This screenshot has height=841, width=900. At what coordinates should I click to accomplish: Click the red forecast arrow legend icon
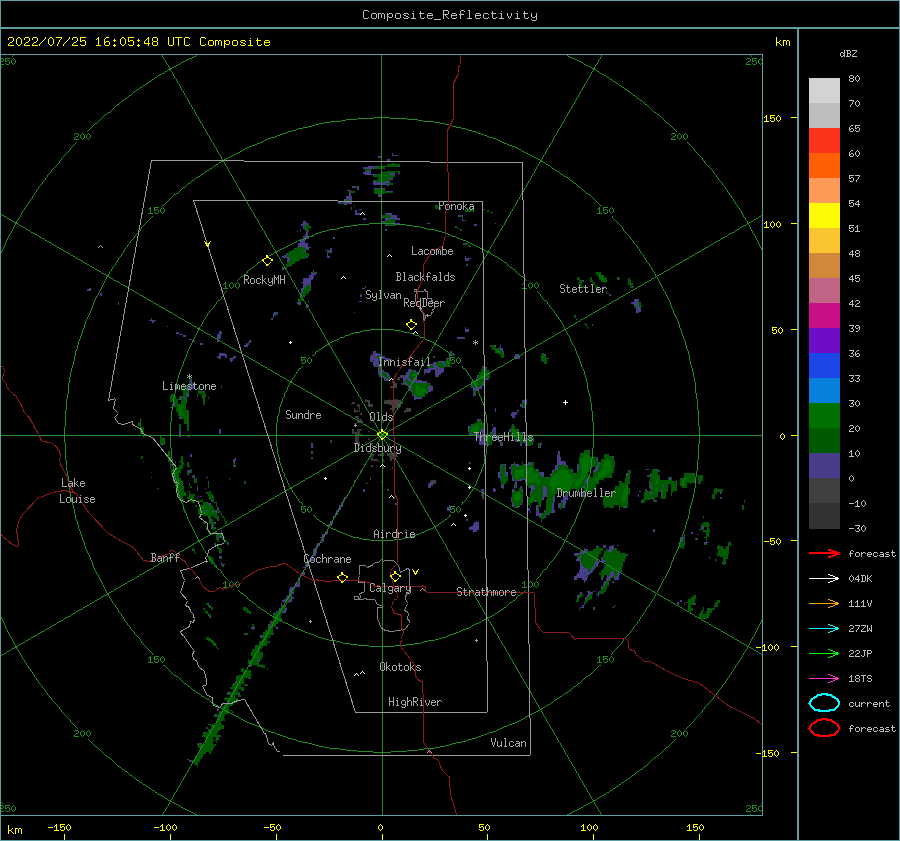pyautogui.click(x=824, y=553)
